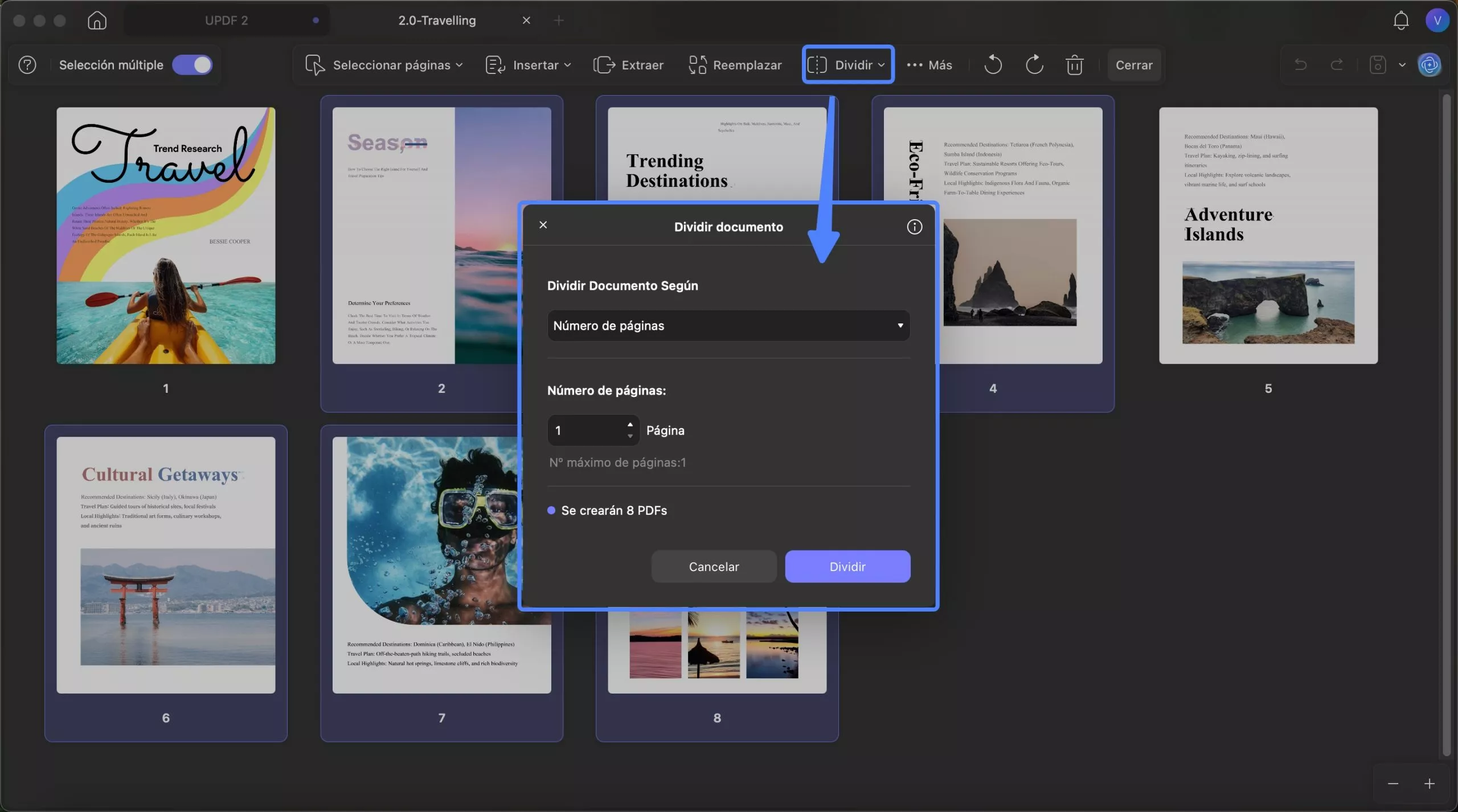This screenshot has height=812, width=1458.
Task: Open the Dividir toolbar dropdown
Action: pos(847,65)
